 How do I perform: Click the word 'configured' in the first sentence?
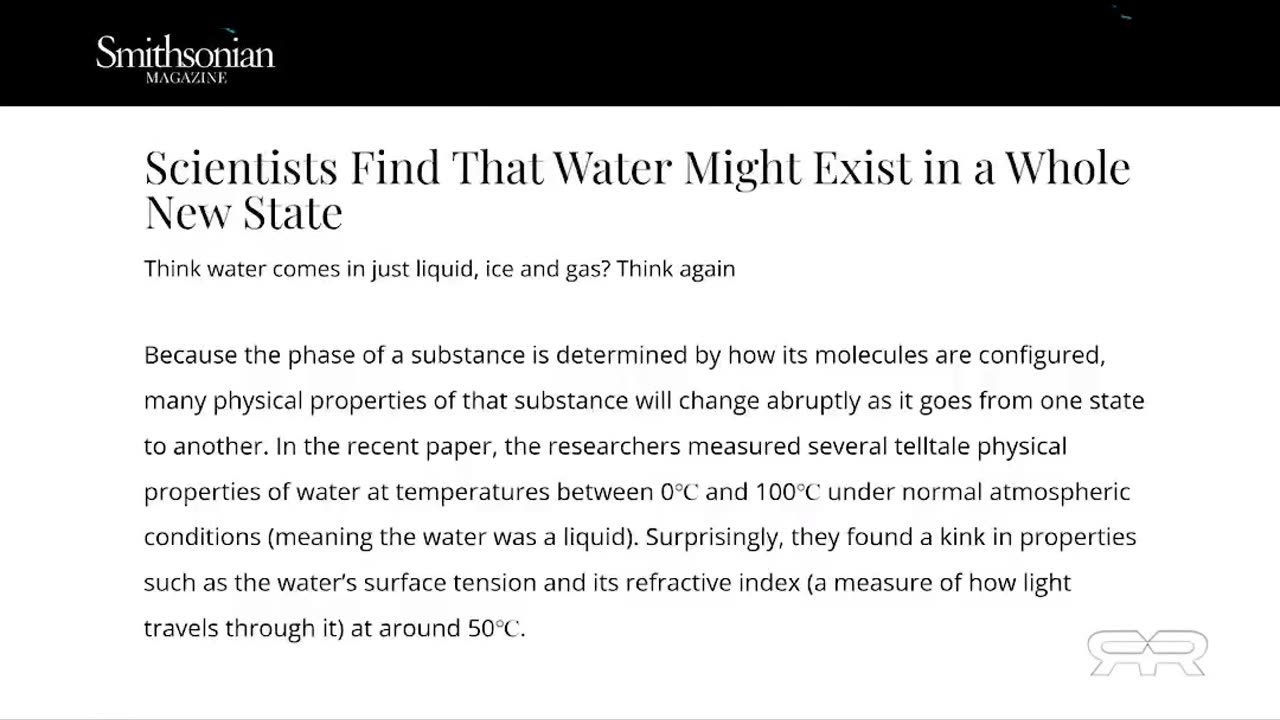1040,355
